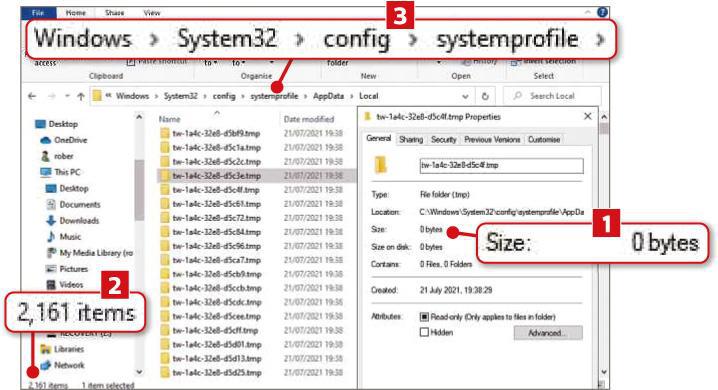Open Documents icon under This PC
718x390 pixels.
(x=51, y=205)
